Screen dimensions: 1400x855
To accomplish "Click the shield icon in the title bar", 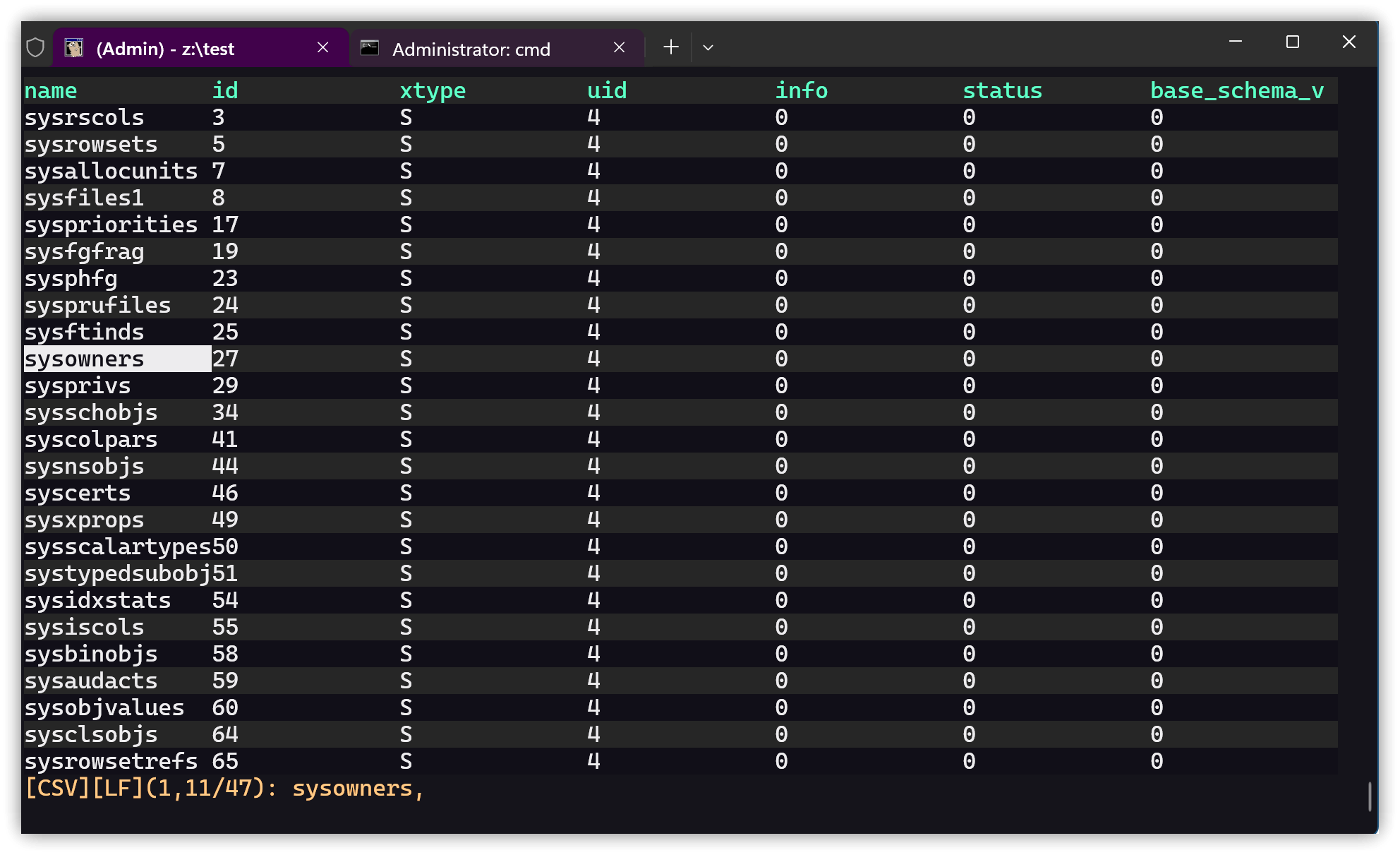I will click(x=35, y=48).
